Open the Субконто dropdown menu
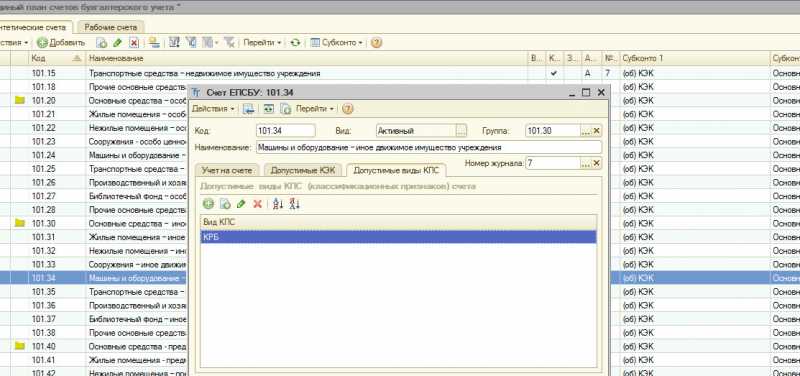 tap(337, 43)
